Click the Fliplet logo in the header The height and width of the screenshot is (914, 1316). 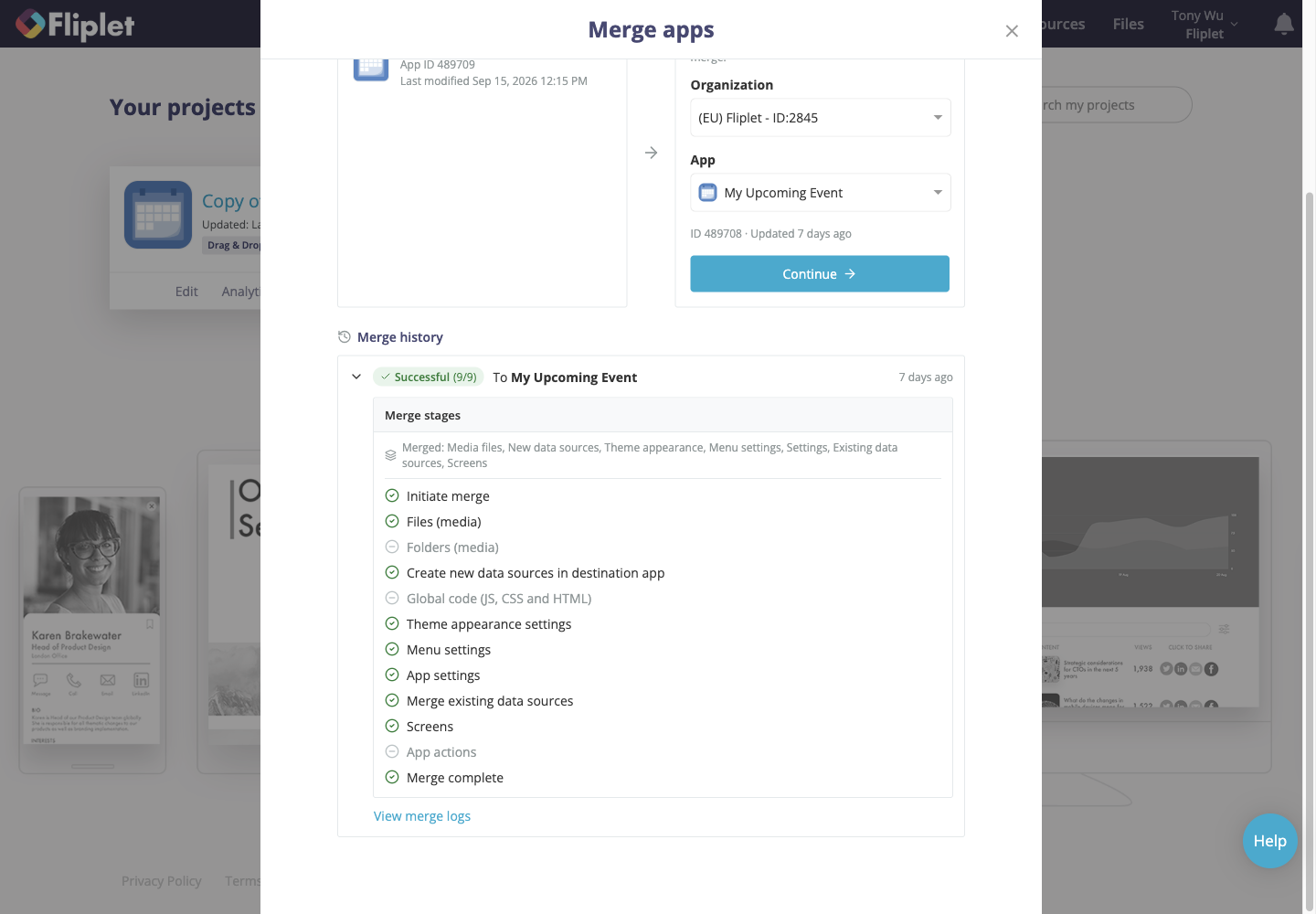(x=75, y=25)
